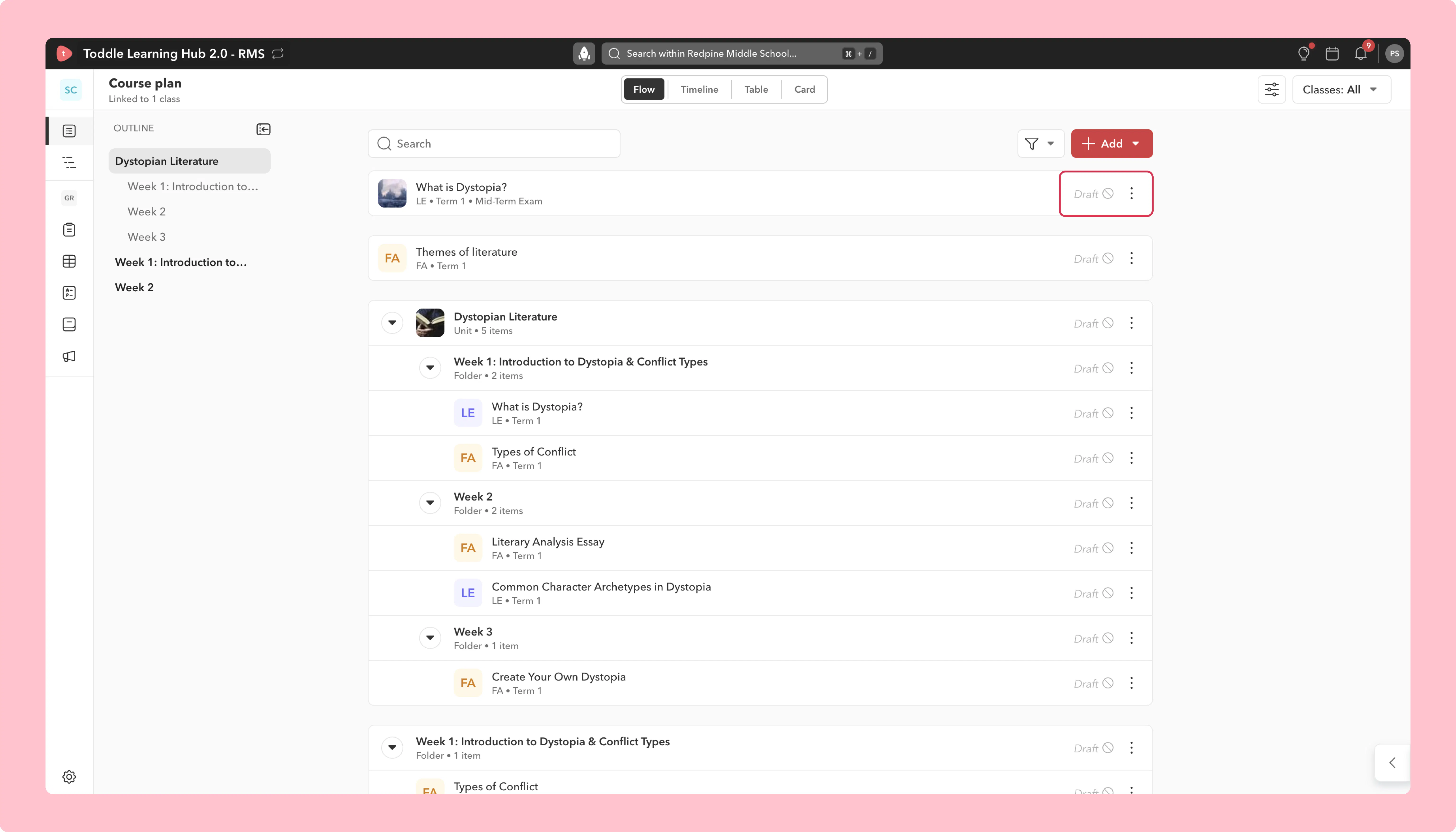Open Create Your Own Dystopia item
The height and width of the screenshot is (832, 1456).
tap(760, 683)
